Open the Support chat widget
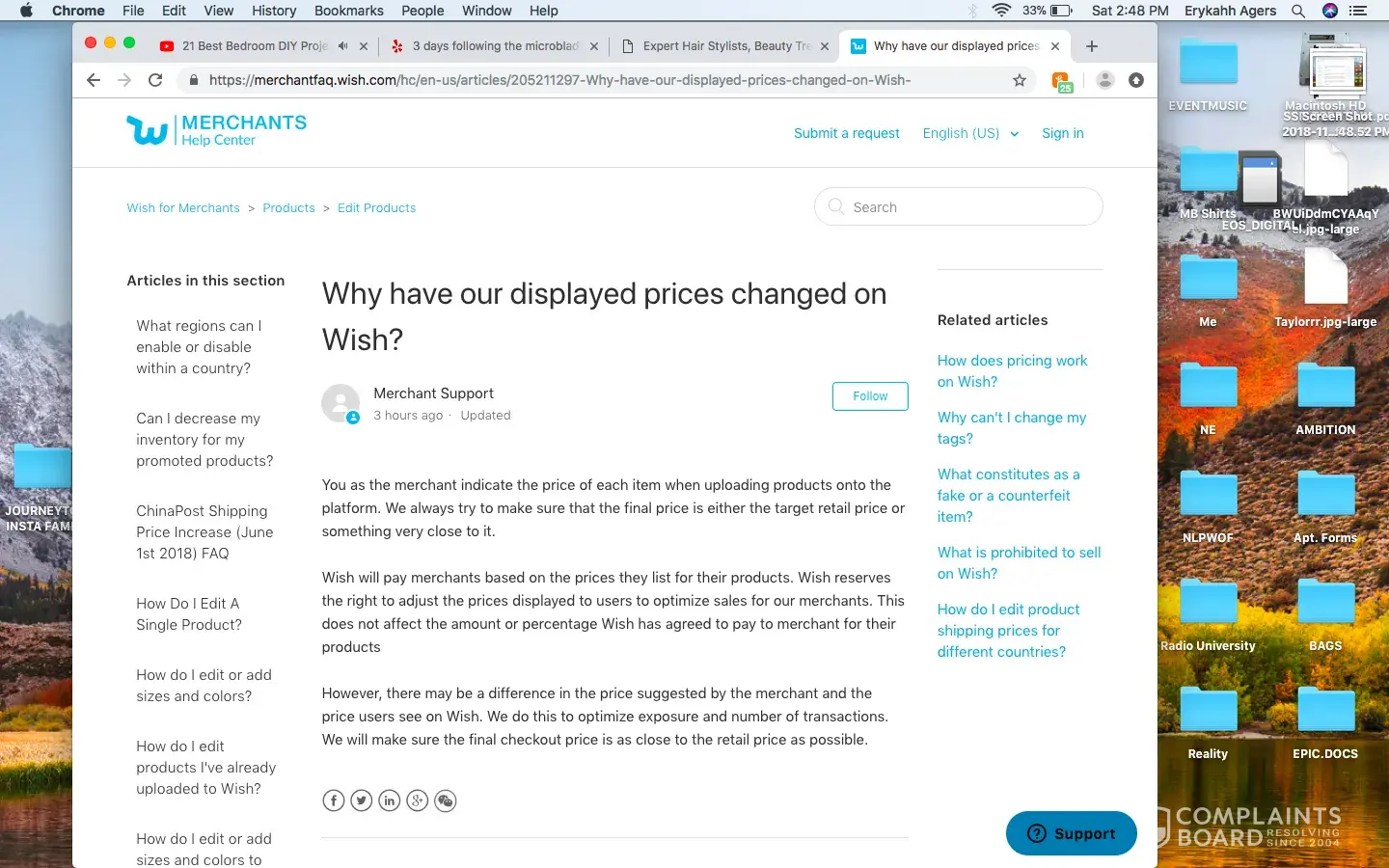Screen dimensions: 1389x868 (1071, 833)
